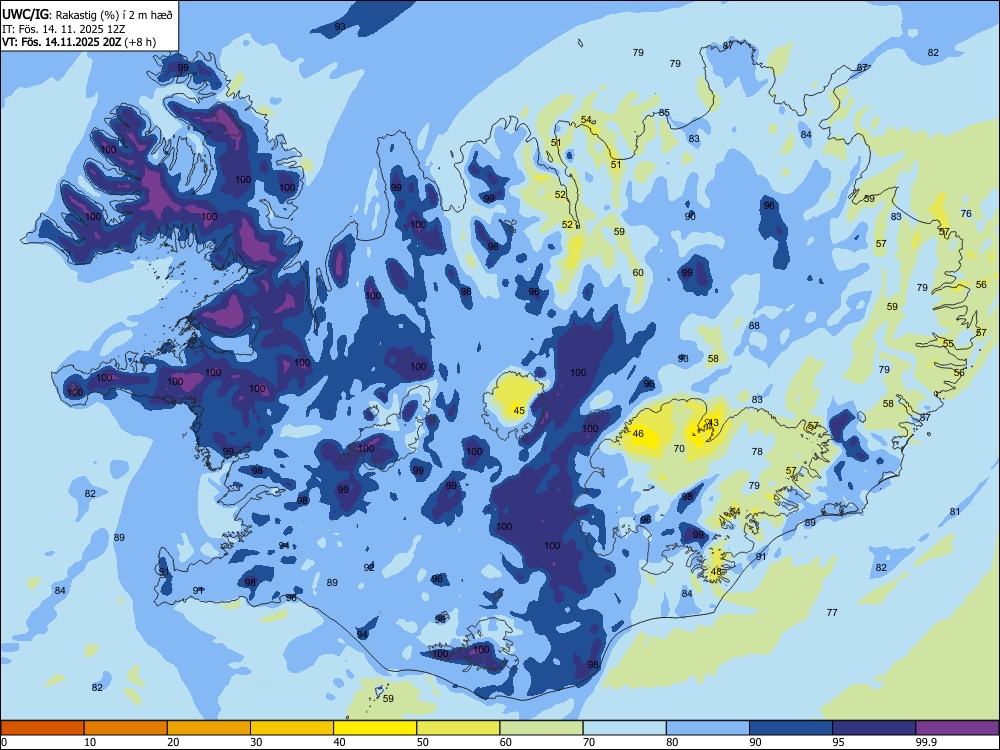Click the legend tick label '95'
This screenshot has width=1000, height=750.
coord(838,742)
